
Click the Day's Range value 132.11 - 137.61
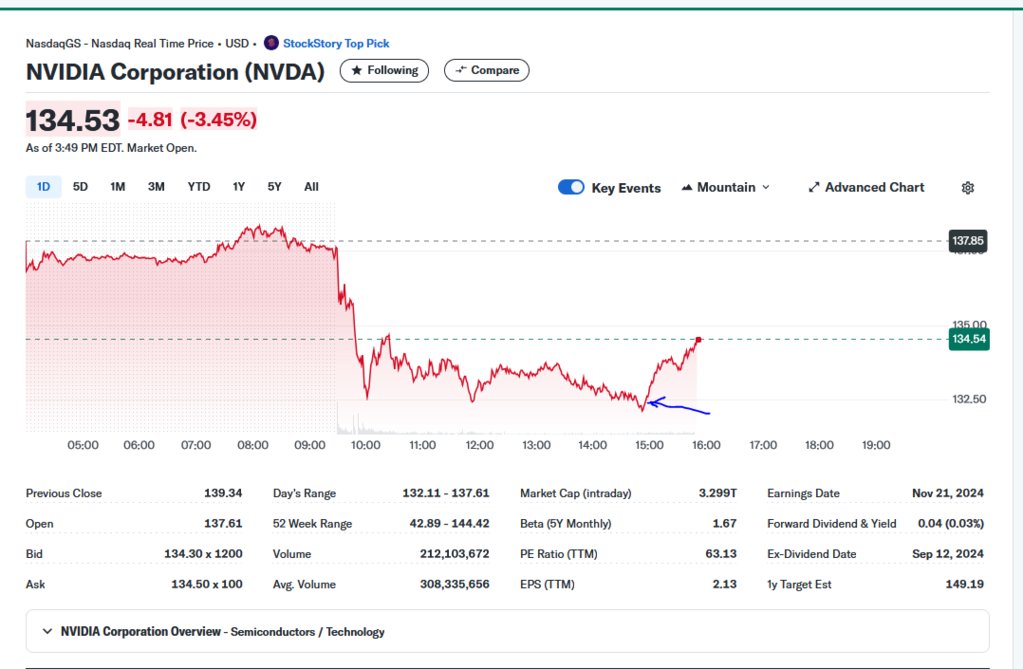coord(446,493)
